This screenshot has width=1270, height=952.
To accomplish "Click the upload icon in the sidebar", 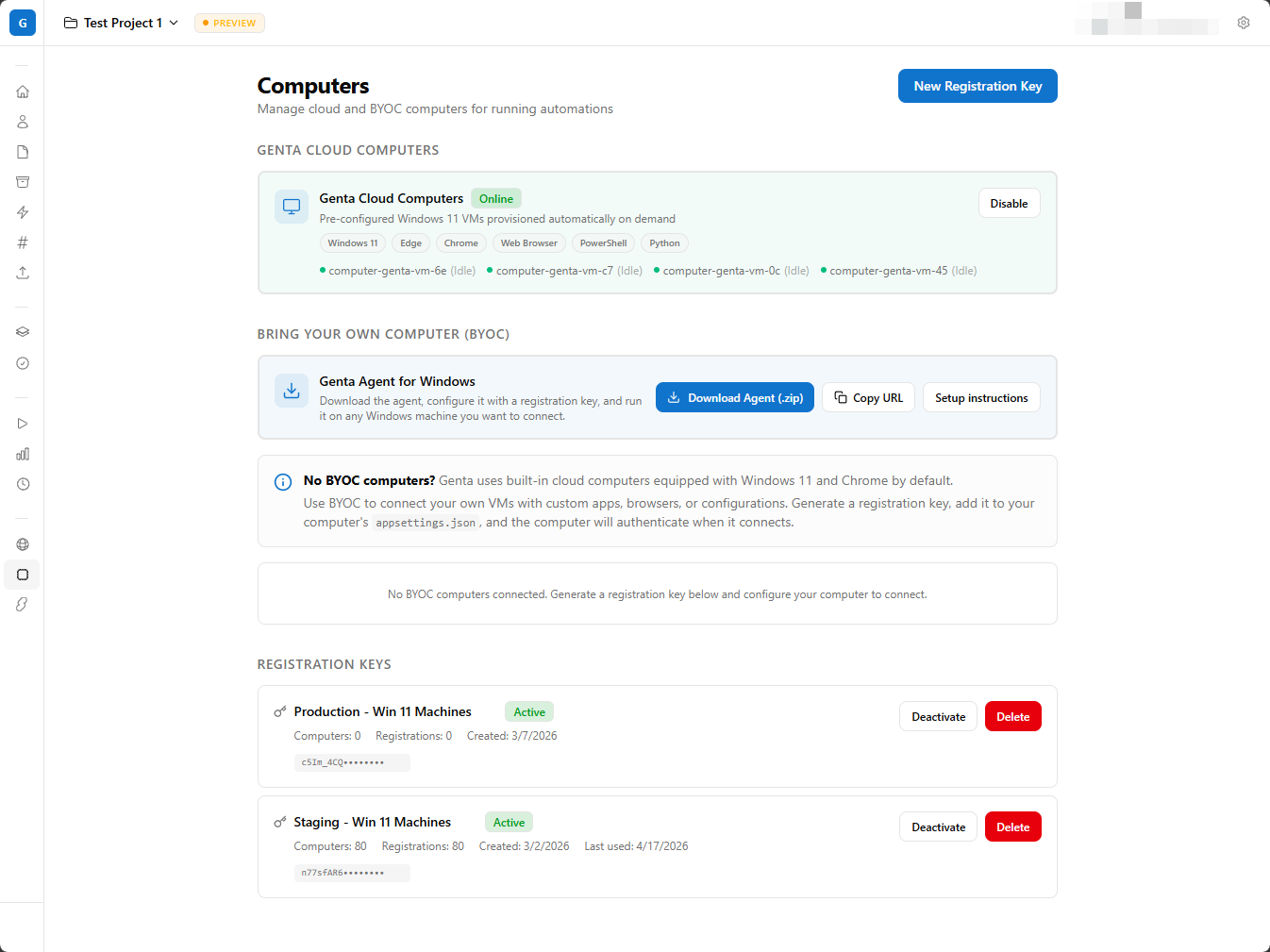I will [23, 273].
